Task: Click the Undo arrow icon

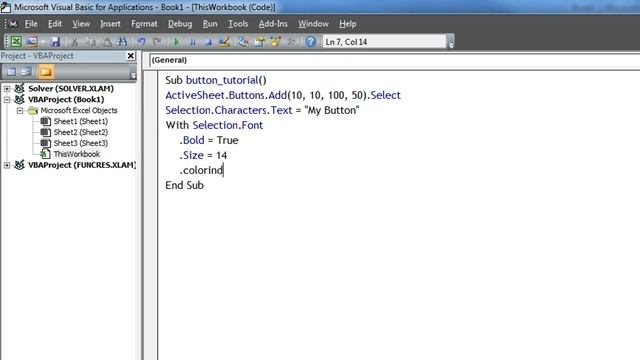Action: click(141, 41)
